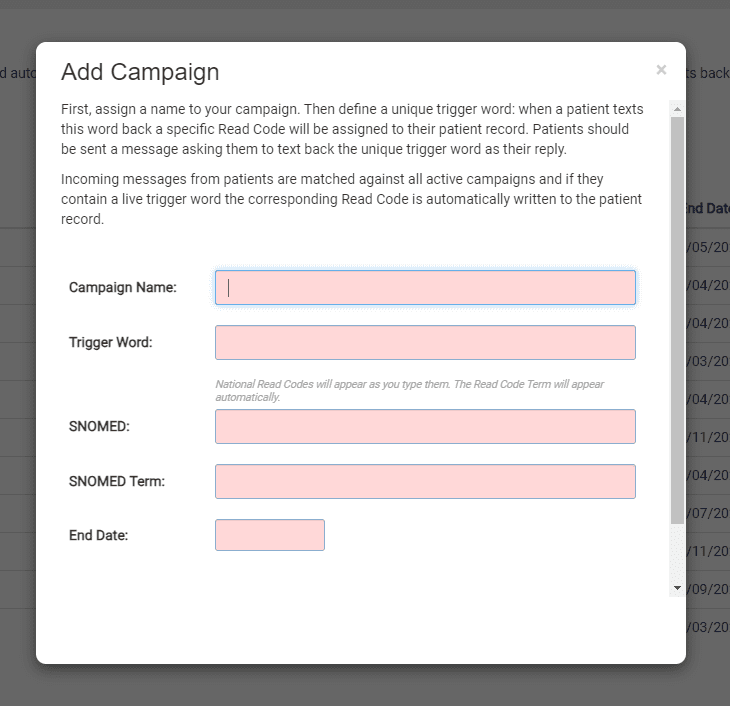This screenshot has width=730, height=706.
Task: Click the "SNOMED Term:" label
Action: click(x=117, y=481)
